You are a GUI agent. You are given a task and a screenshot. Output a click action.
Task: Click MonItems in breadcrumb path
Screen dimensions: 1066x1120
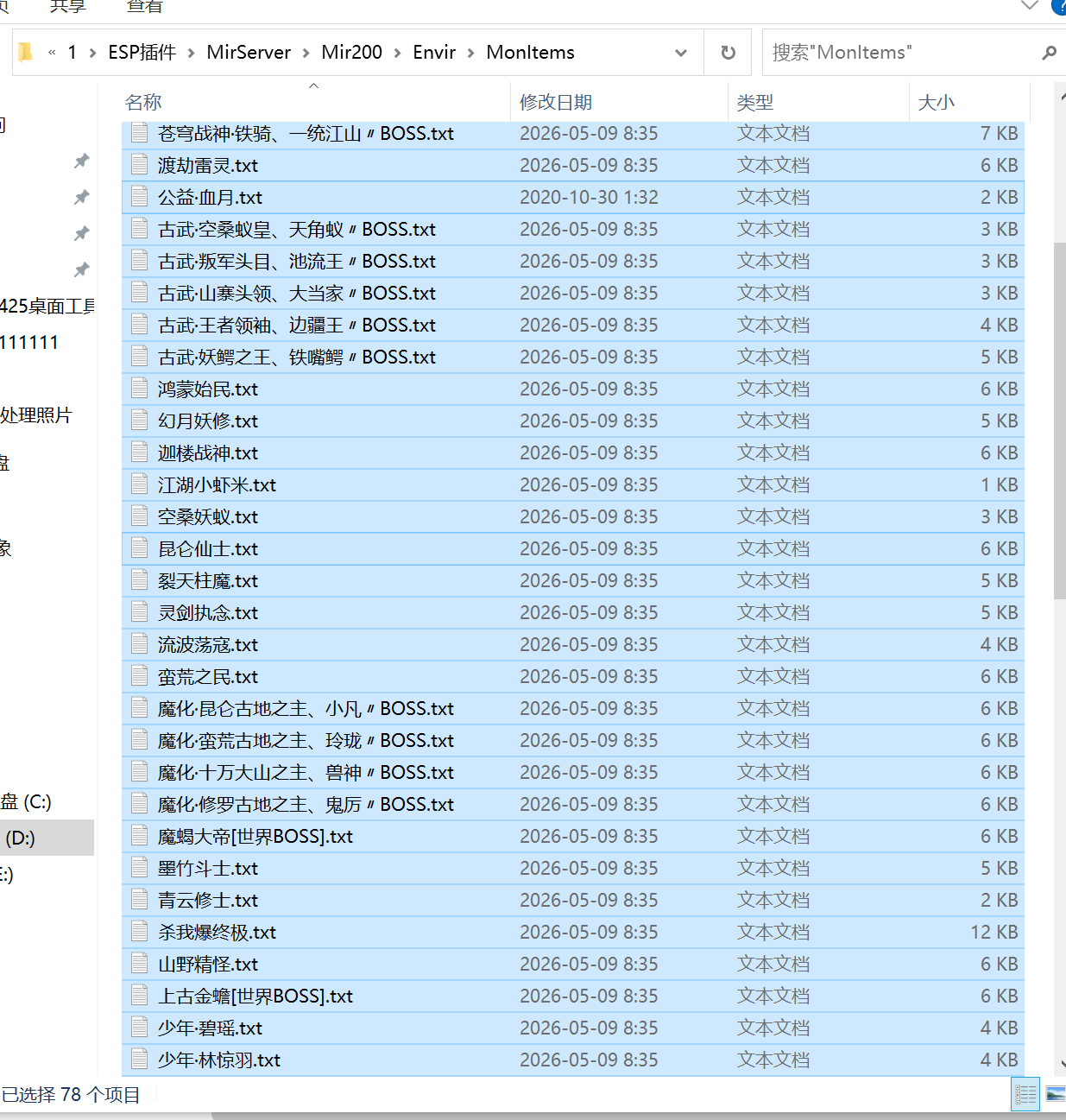pyautogui.click(x=530, y=53)
